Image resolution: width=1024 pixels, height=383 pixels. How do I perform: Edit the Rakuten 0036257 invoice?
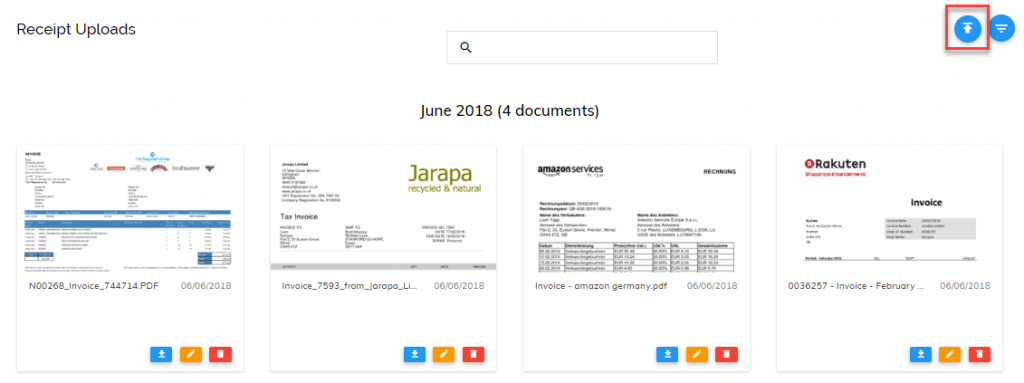950,354
